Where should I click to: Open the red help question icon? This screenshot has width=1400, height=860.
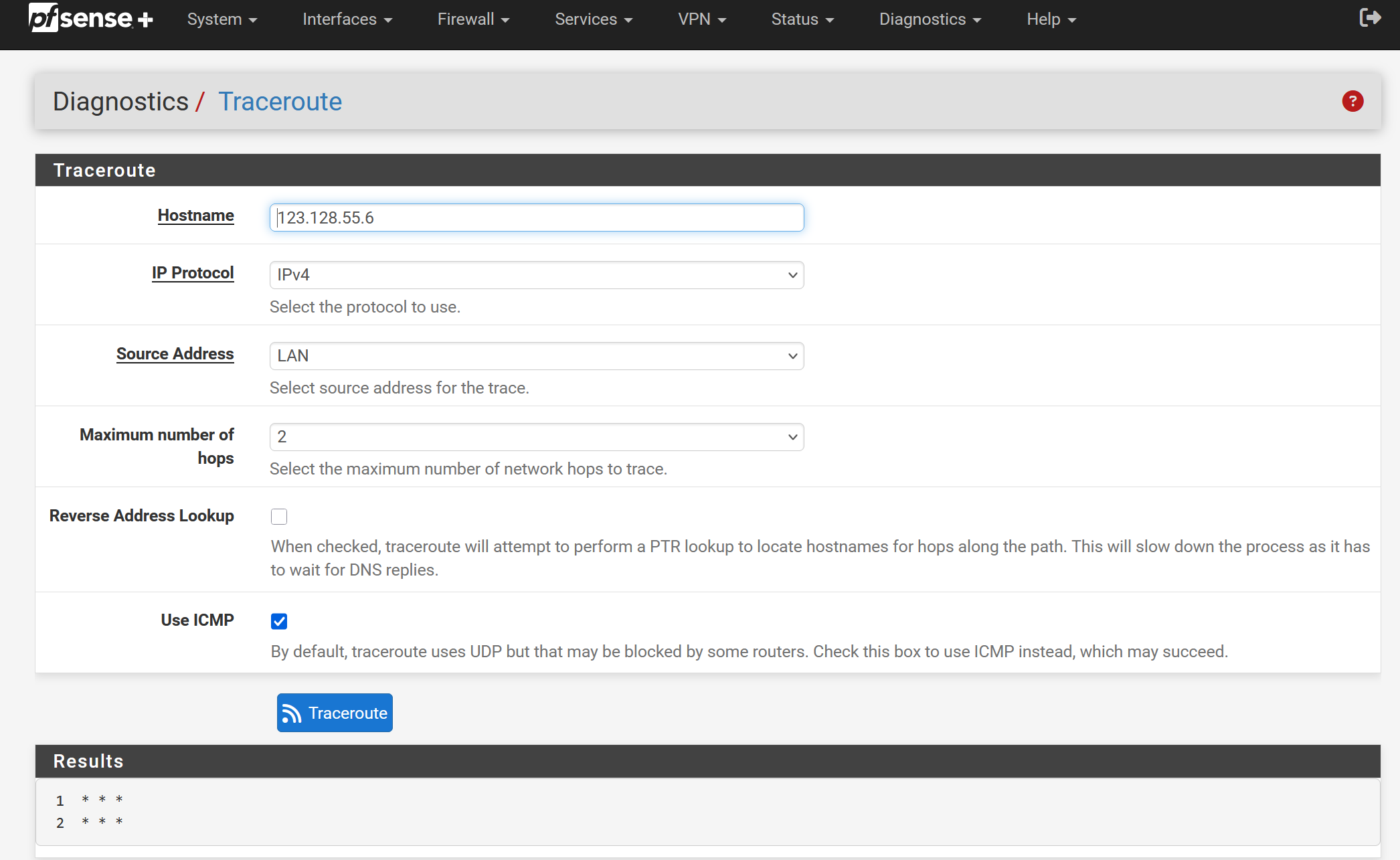pyautogui.click(x=1352, y=101)
